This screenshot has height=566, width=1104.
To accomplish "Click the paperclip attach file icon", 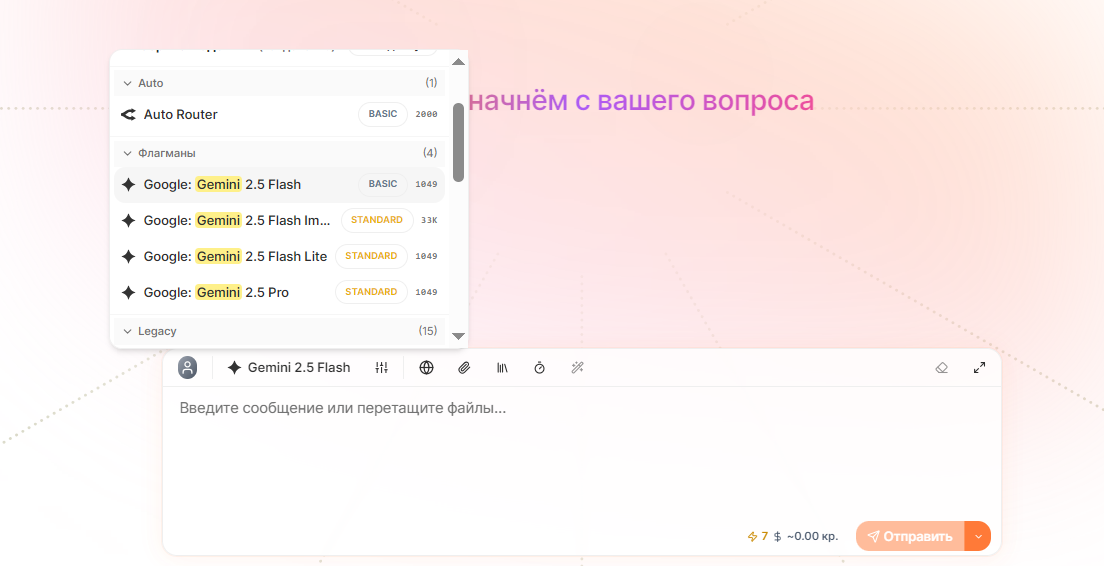I will tap(464, 367).
